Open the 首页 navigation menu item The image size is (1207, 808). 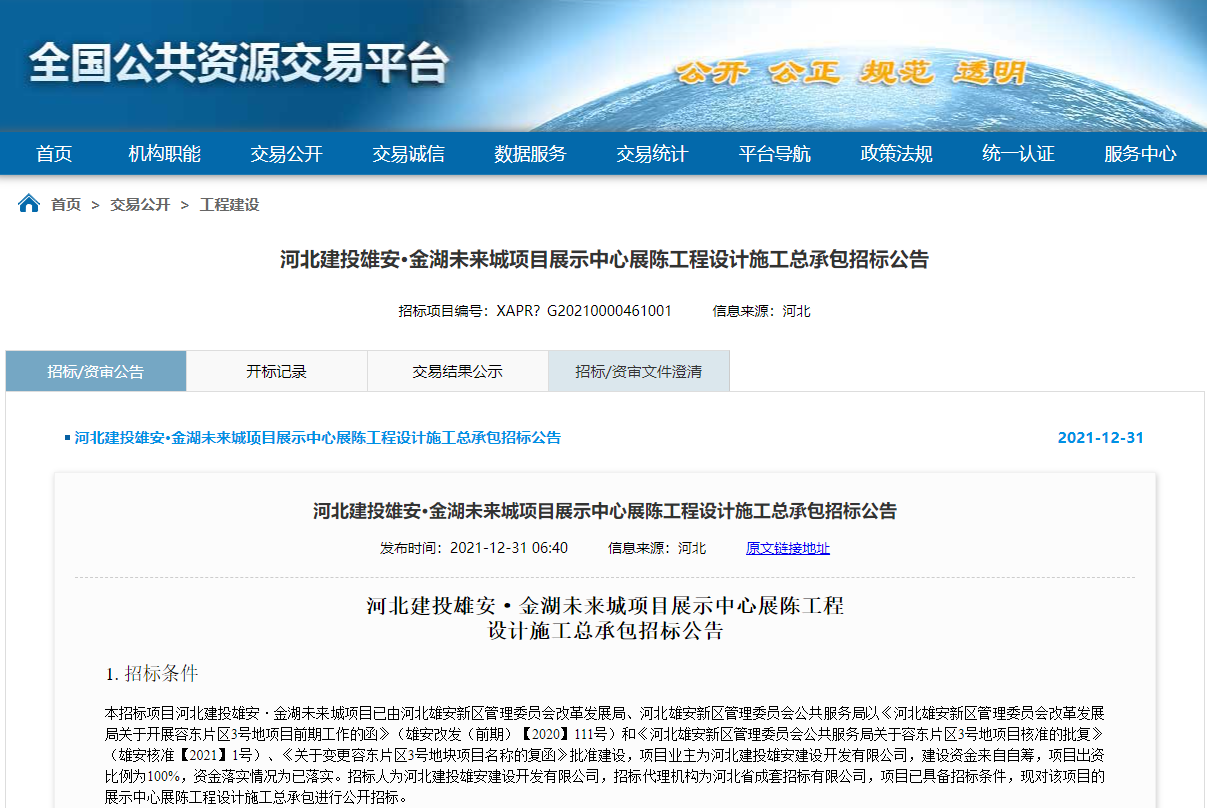click(54, 154)
